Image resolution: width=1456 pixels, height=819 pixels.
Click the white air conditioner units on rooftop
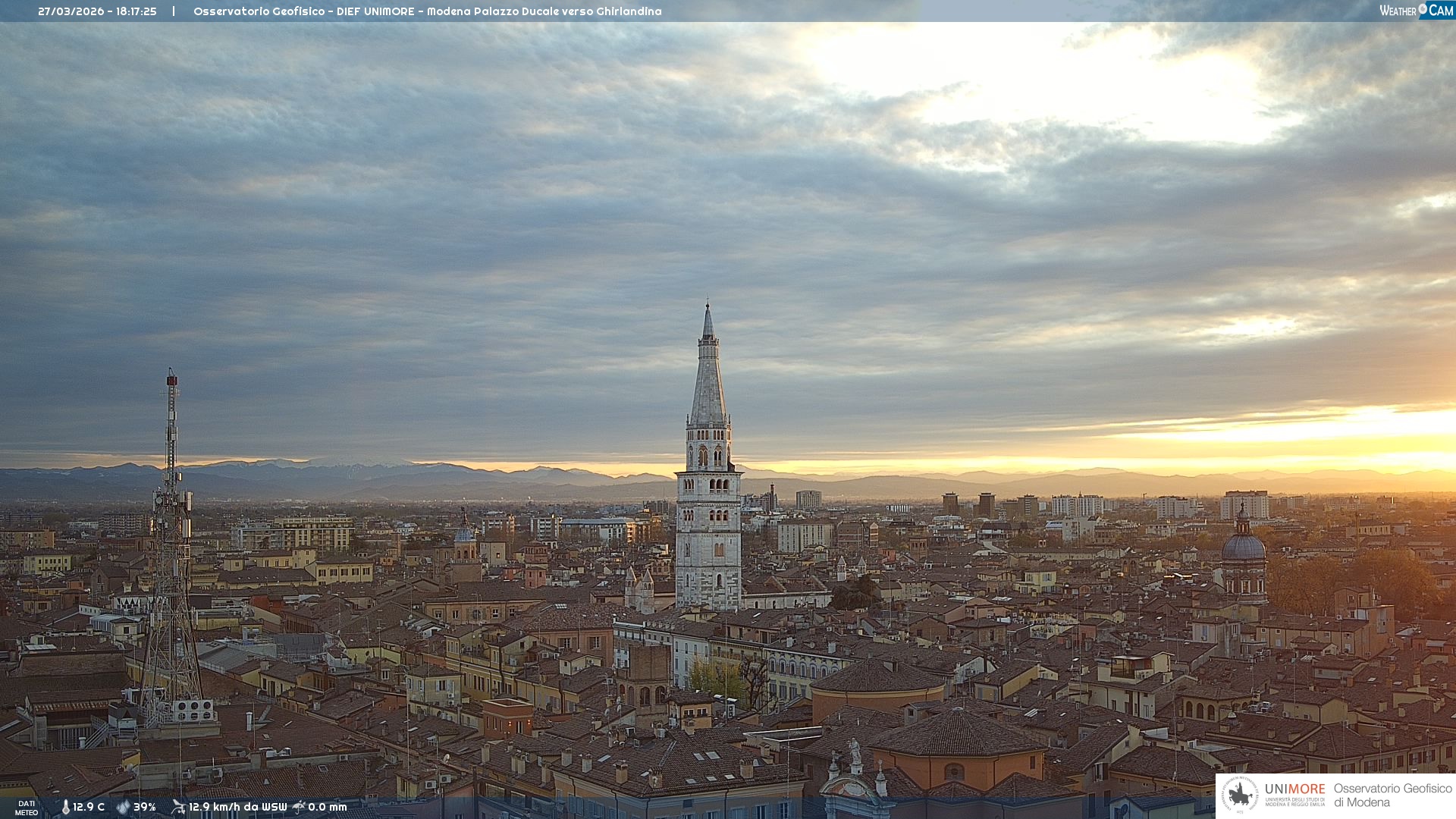193,711
